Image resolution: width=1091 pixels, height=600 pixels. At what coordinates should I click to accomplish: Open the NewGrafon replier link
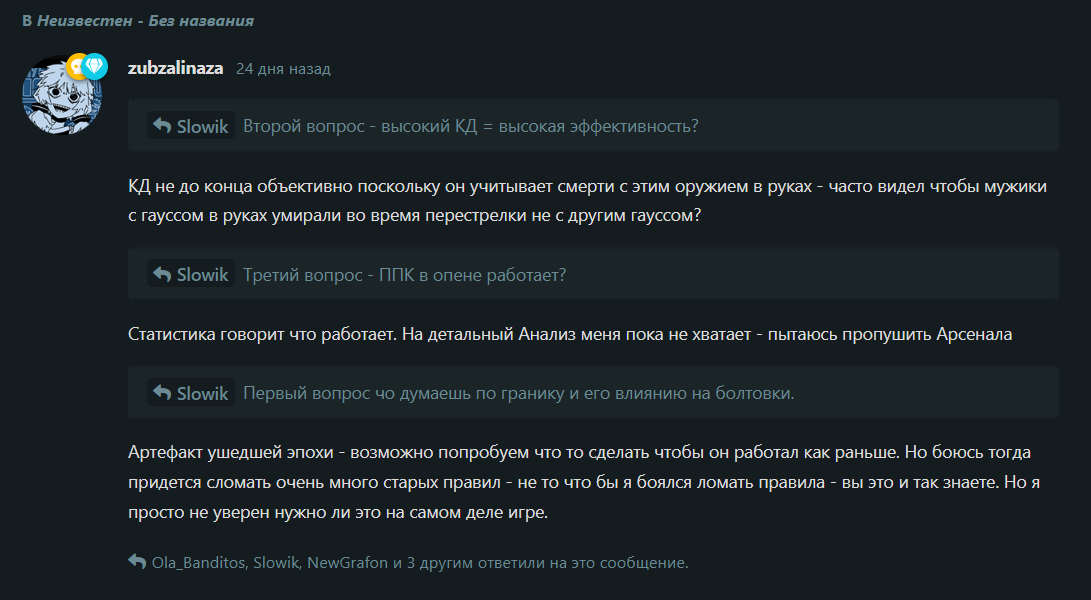click(347, 562)
